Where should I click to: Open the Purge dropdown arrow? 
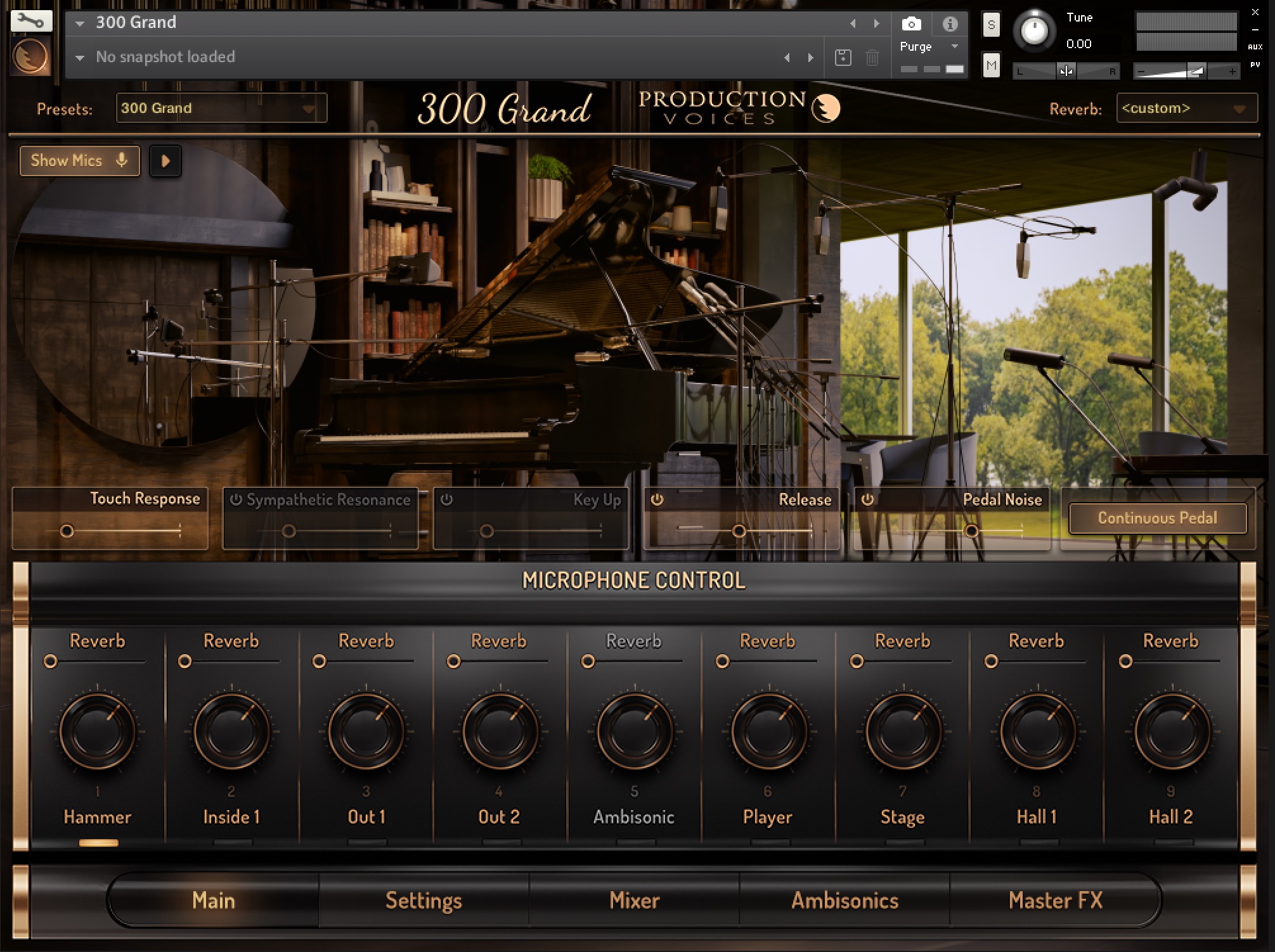tap(954, 46)
